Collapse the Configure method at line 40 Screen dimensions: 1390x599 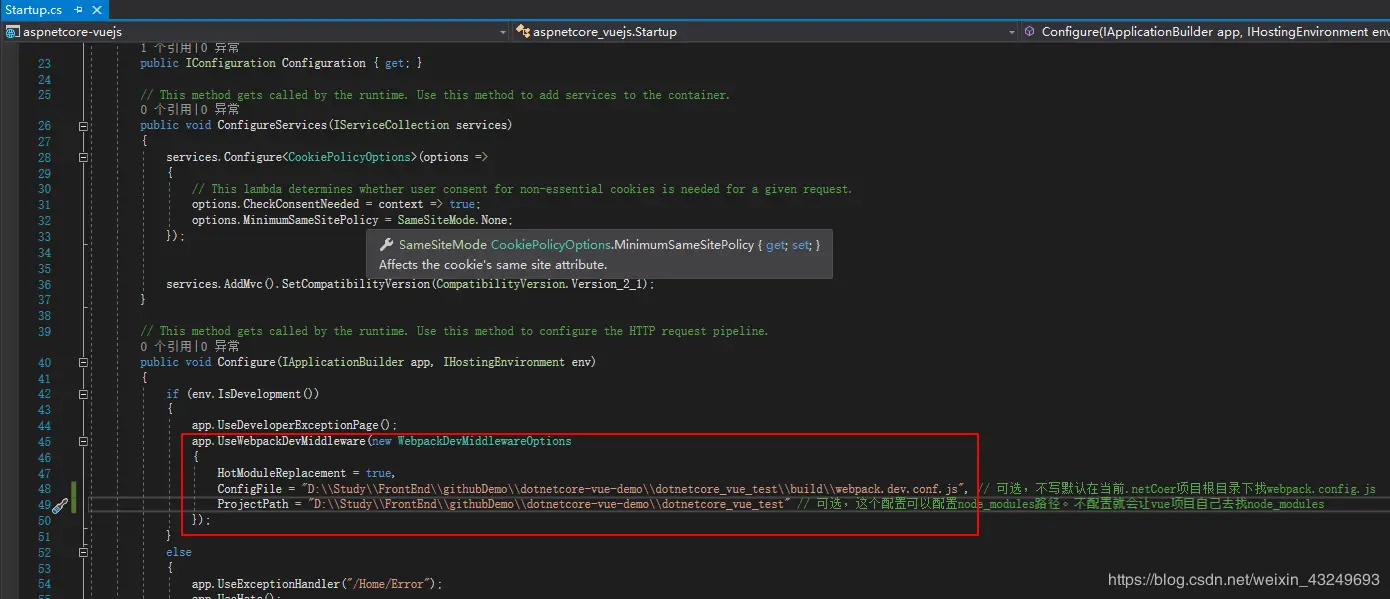(83, 363)
